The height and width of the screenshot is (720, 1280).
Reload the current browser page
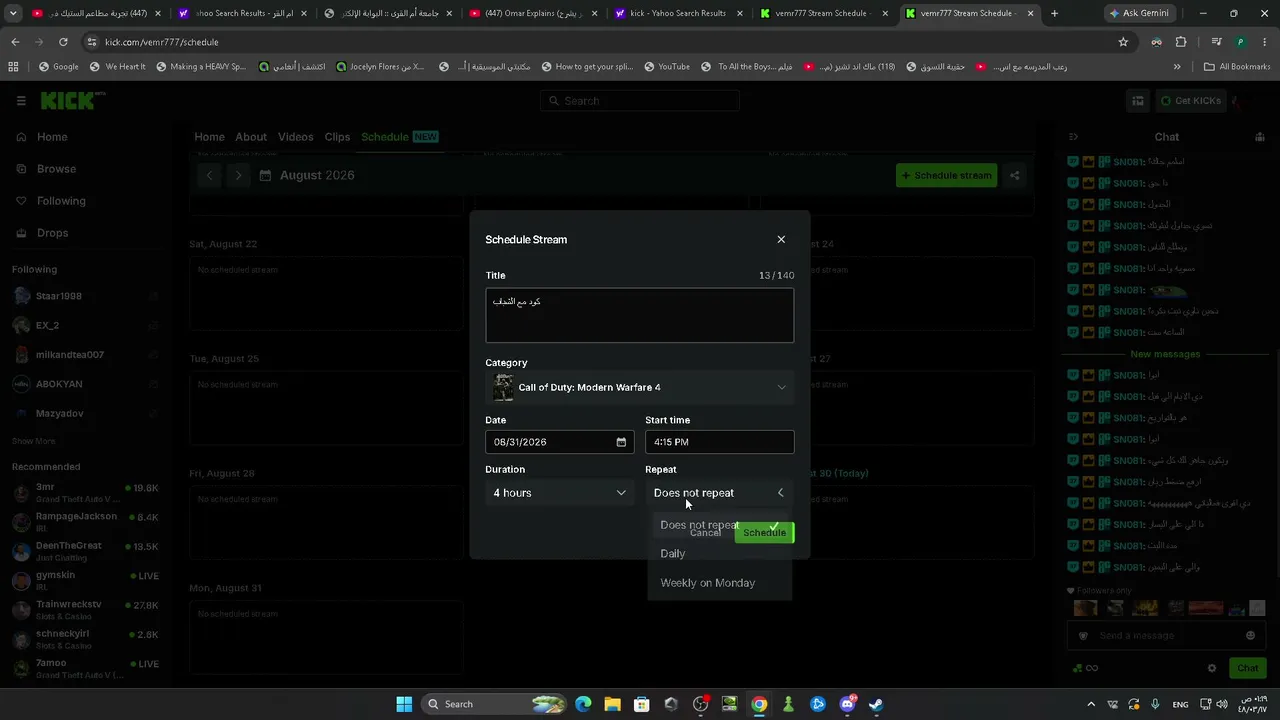point(63,42)
